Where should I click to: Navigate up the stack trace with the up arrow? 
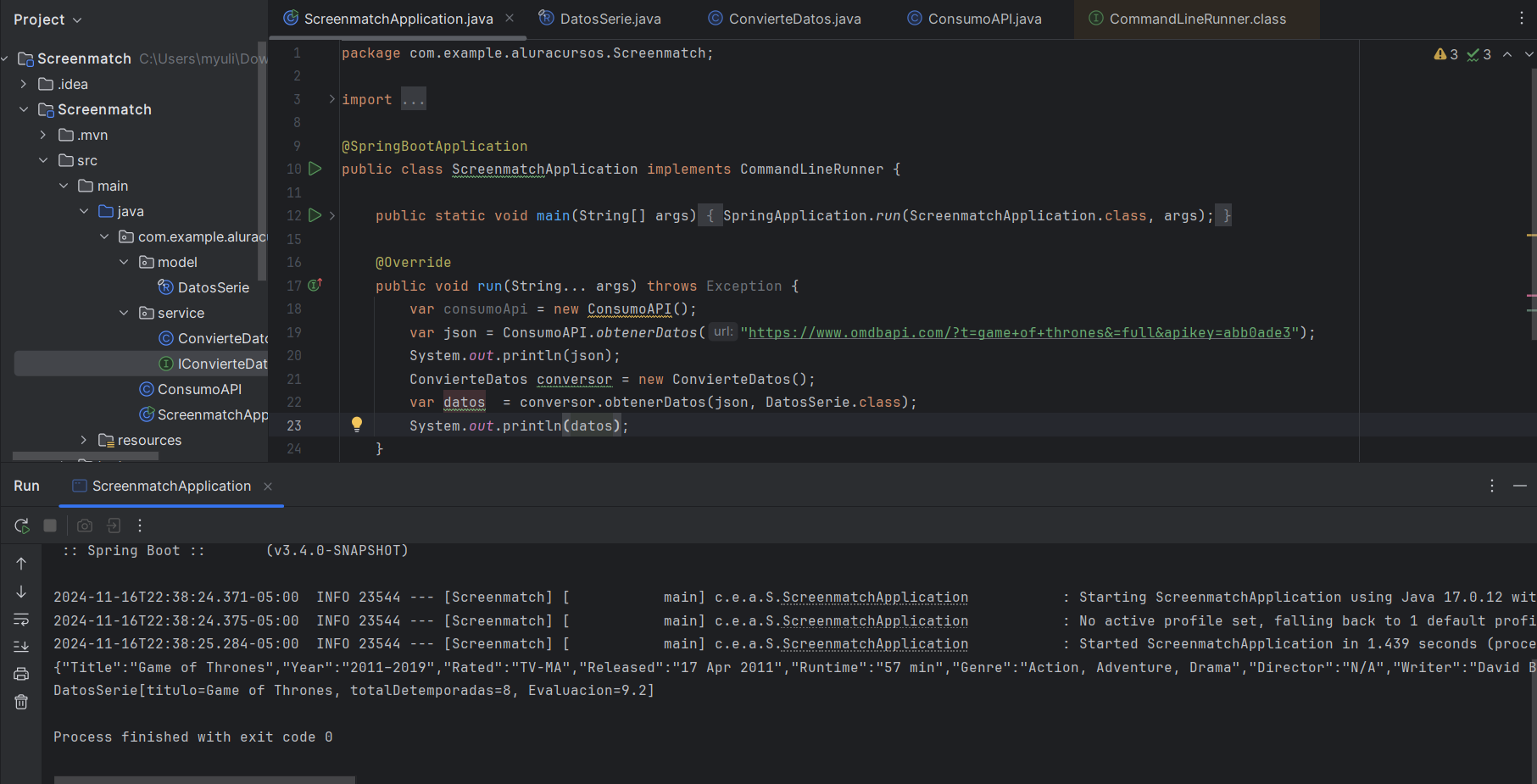pos(21,564)
